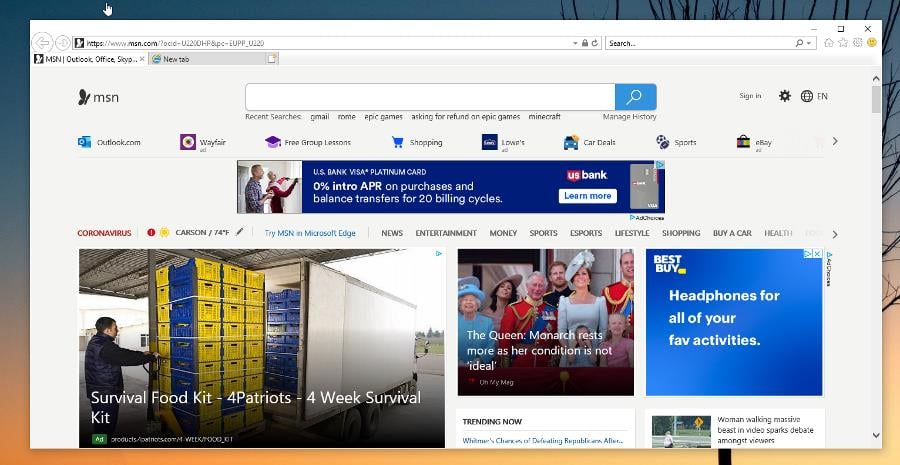This screenshot has height=465, width=900.
Task: Switch to the New tab
Action: [207, 59]
